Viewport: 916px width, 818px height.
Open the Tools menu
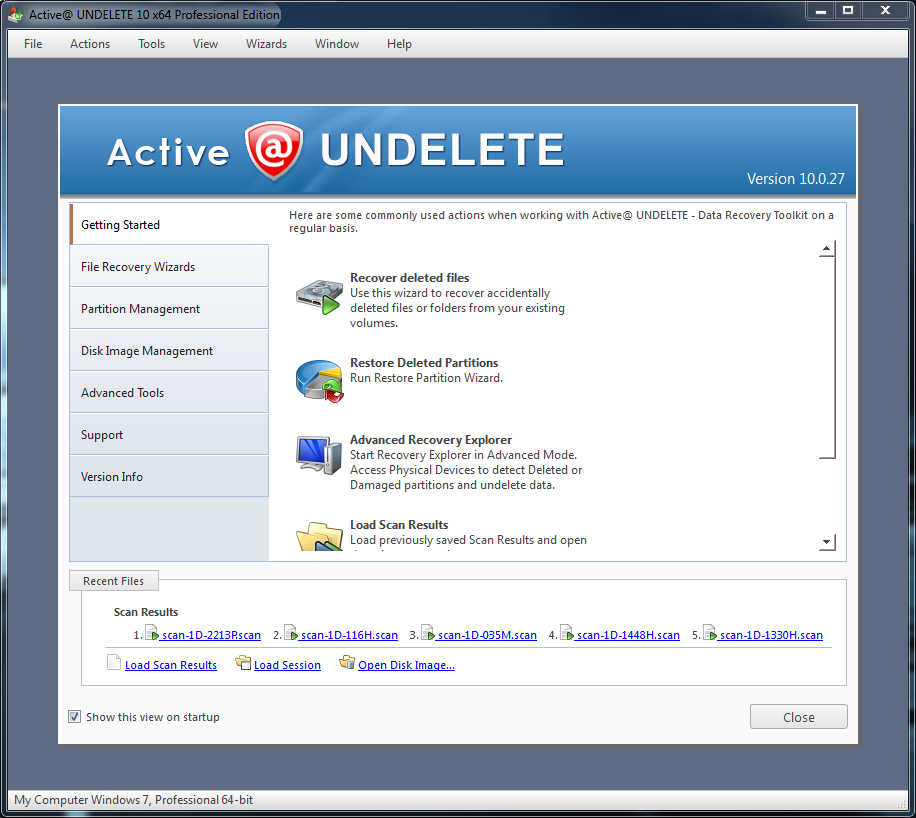click(151, 44)
